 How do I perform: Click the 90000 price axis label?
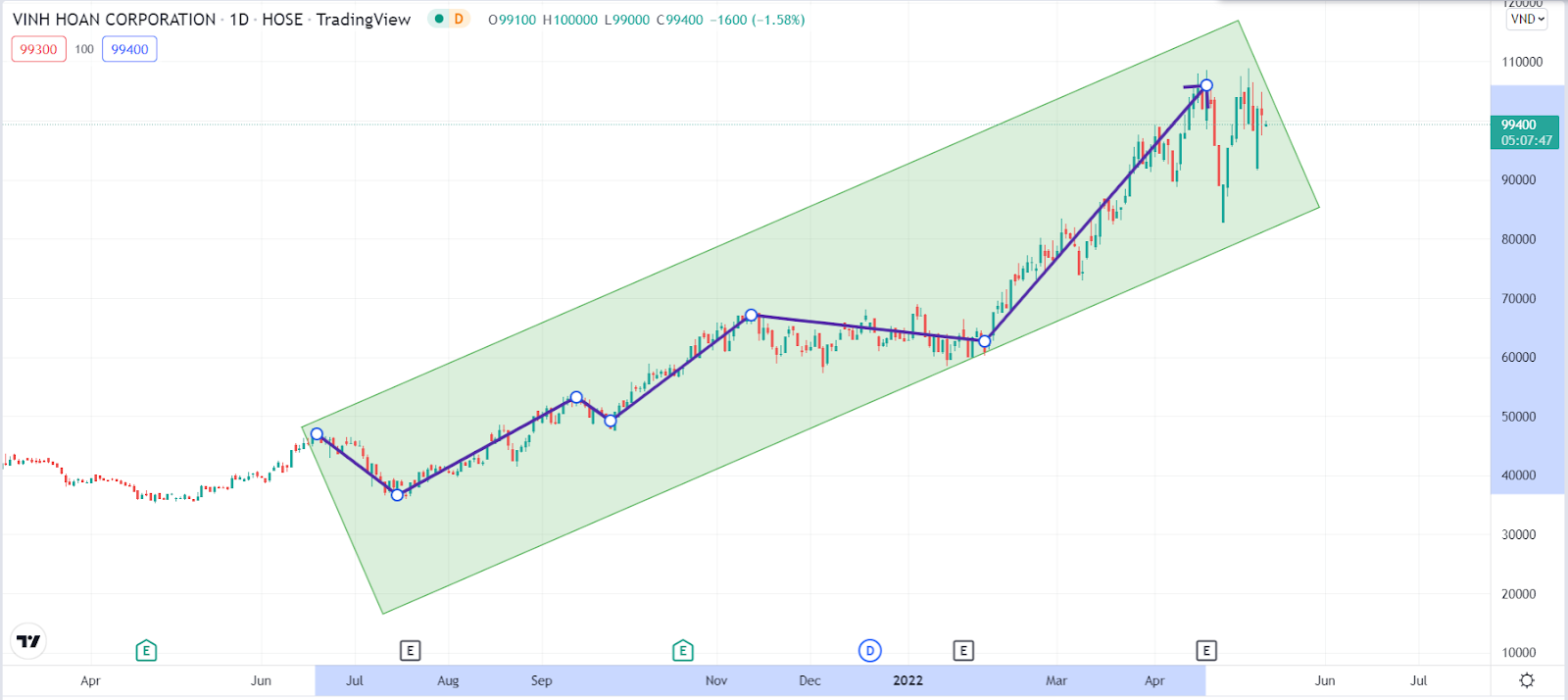coord(1518,180)
